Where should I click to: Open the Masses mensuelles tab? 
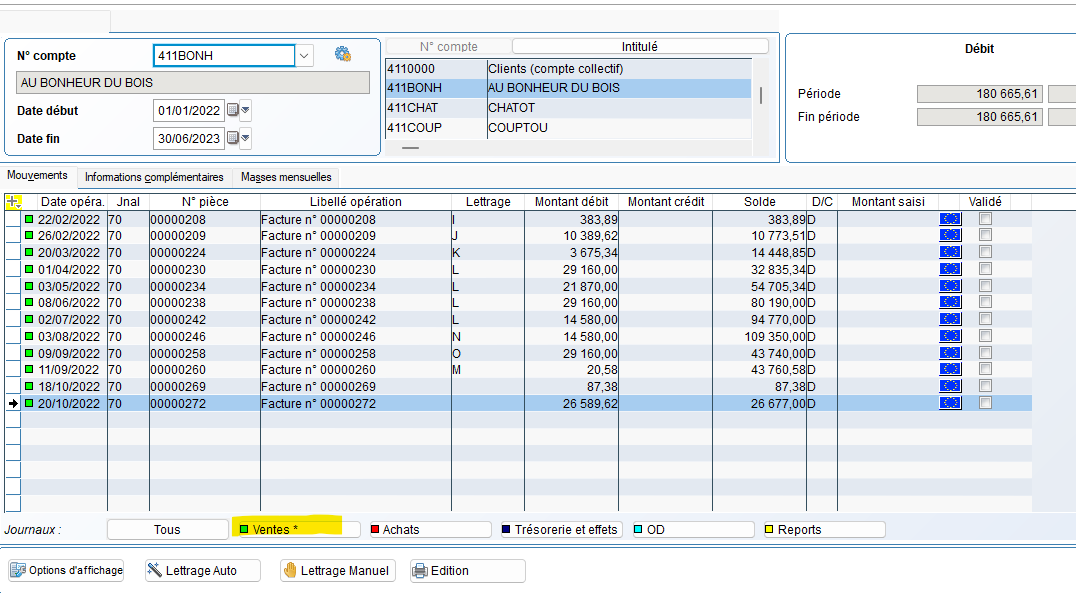pos(286,177)
